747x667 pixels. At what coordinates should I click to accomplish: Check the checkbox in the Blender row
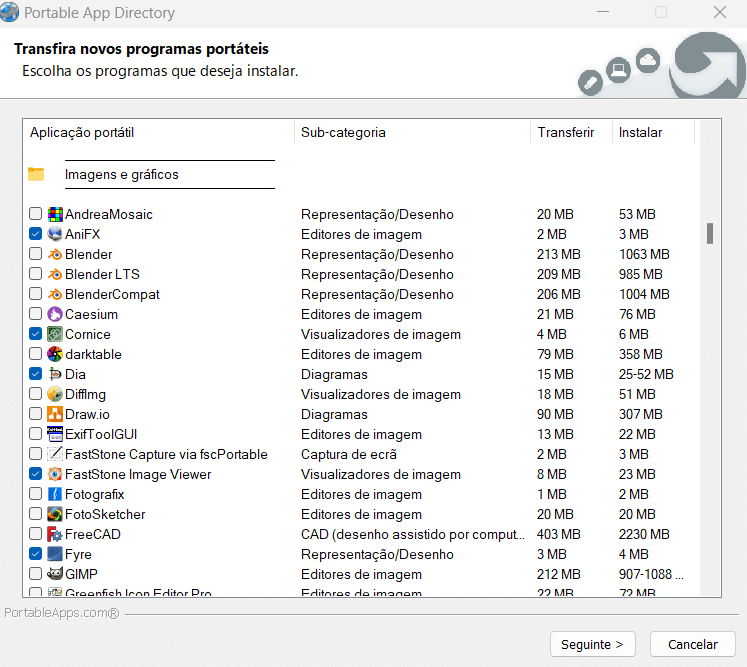[35, 253]
